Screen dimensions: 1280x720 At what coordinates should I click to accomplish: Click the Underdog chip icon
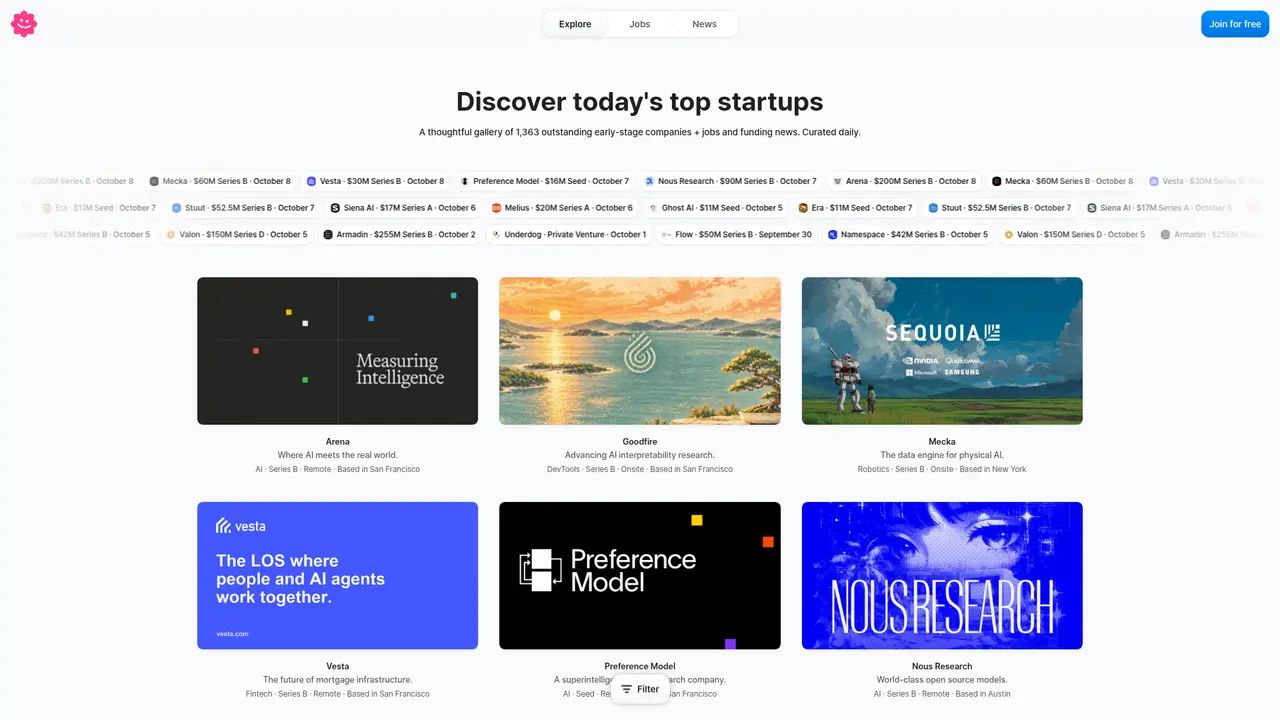pyautogui.click(x=496, y=235)
